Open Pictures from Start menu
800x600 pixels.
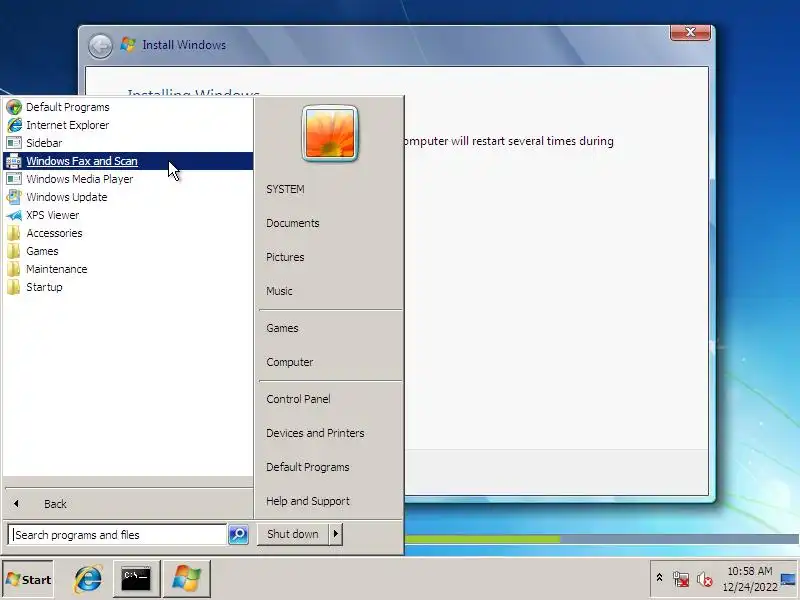pyautogui.click(x=285, y=257)
